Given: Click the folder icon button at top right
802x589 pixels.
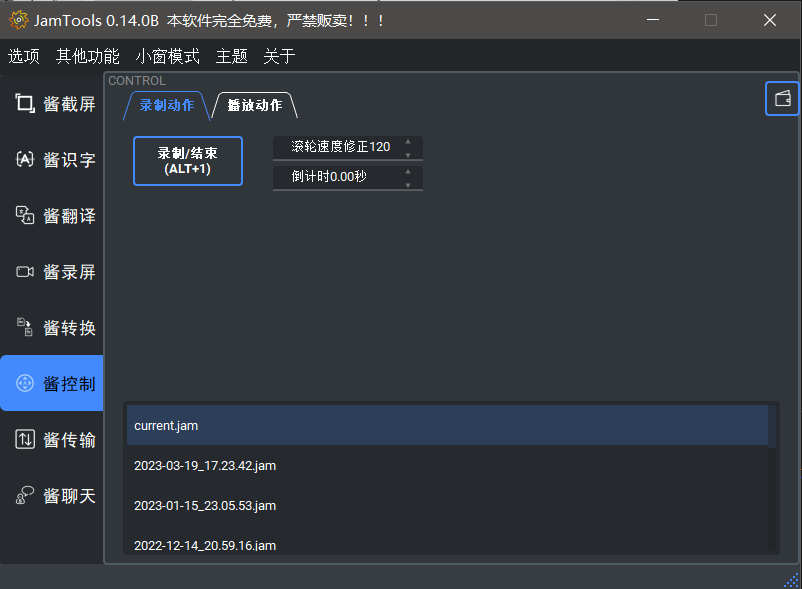Looking at the screenshot, I should pyautogui.click(x=782, y=98).
